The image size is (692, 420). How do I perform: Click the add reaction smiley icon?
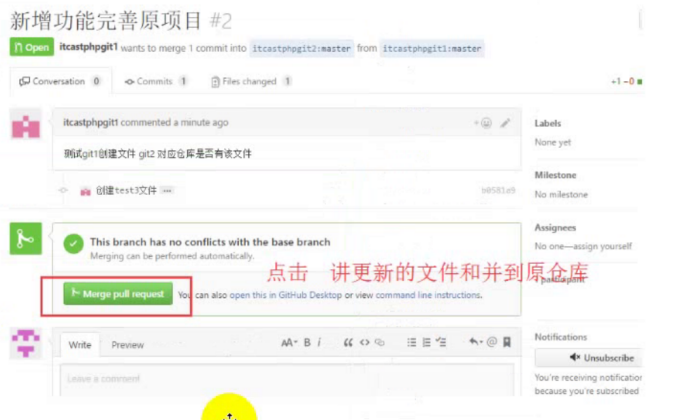pyautogui.click(x=484, y=123)
